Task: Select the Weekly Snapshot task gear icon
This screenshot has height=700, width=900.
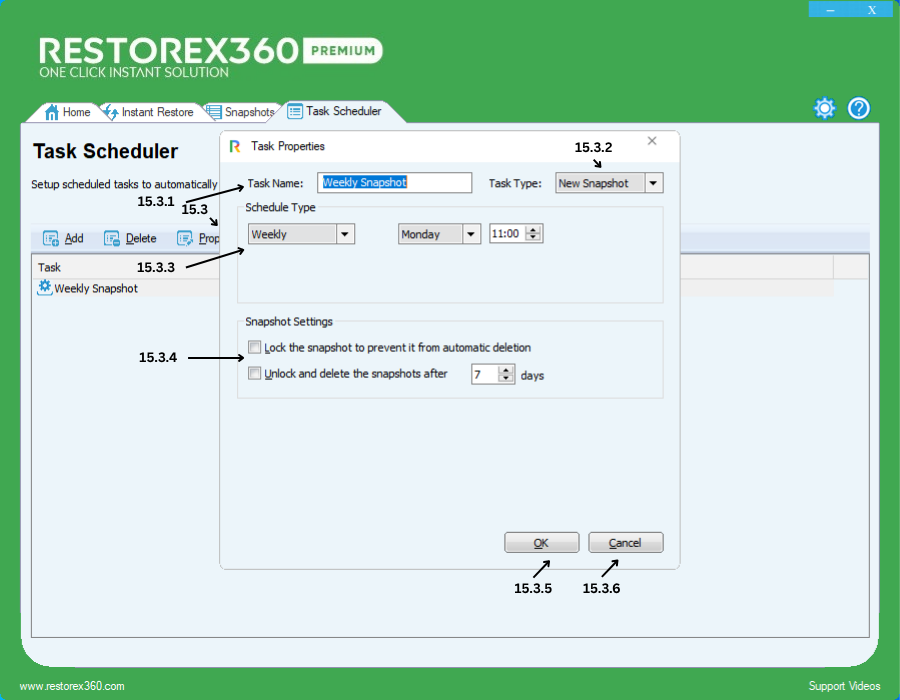Action: click(44, 288)
